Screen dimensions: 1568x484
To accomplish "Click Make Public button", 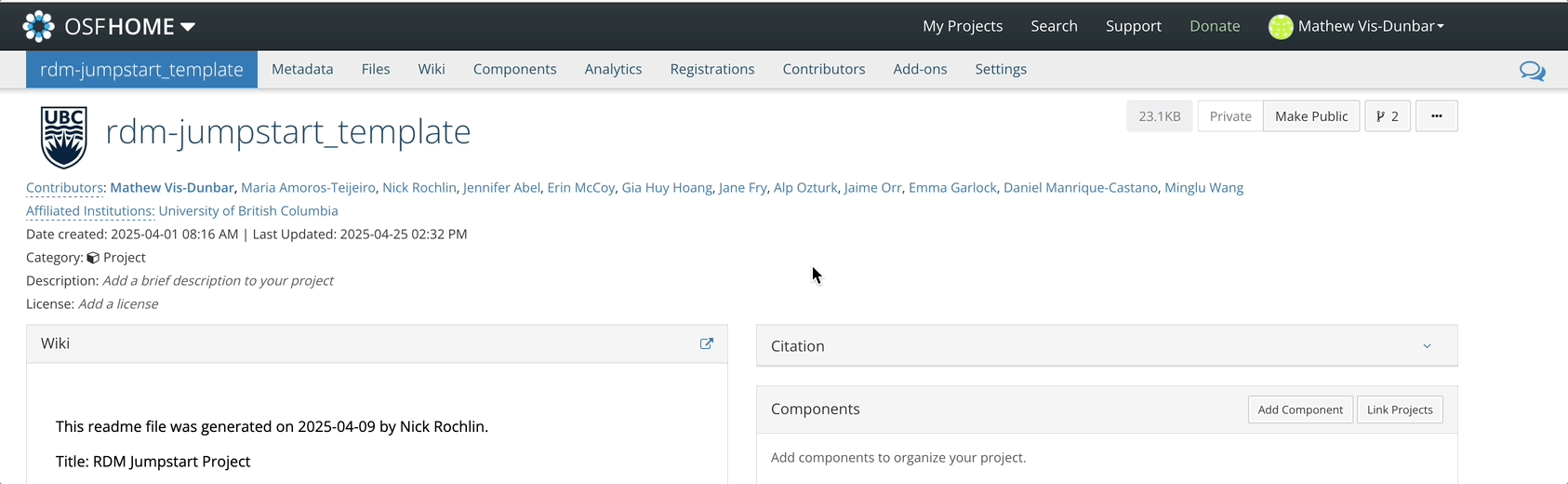I will pos(1310,116).
